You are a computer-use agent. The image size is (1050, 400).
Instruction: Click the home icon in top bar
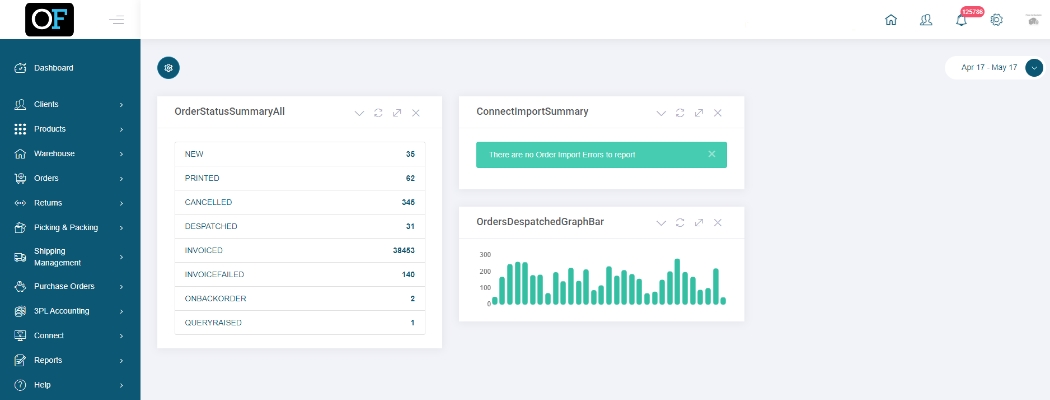point(891,20)
